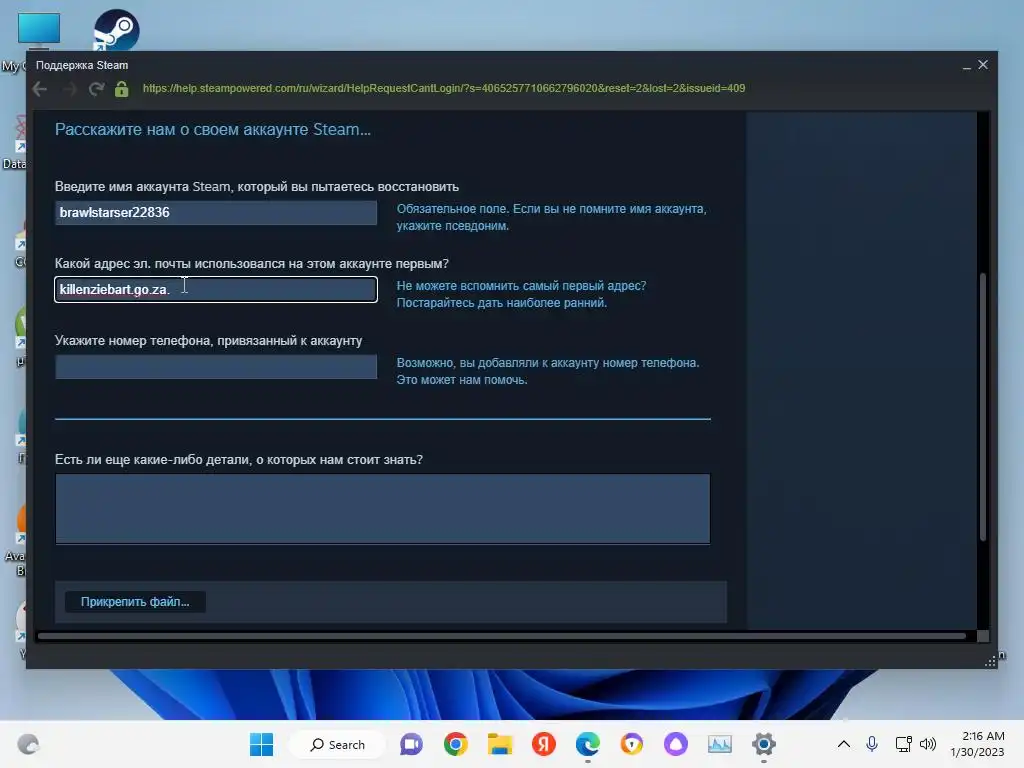
Task: Click the green padlock security icon
Action: pyautogui.click(x=121, y=89)
